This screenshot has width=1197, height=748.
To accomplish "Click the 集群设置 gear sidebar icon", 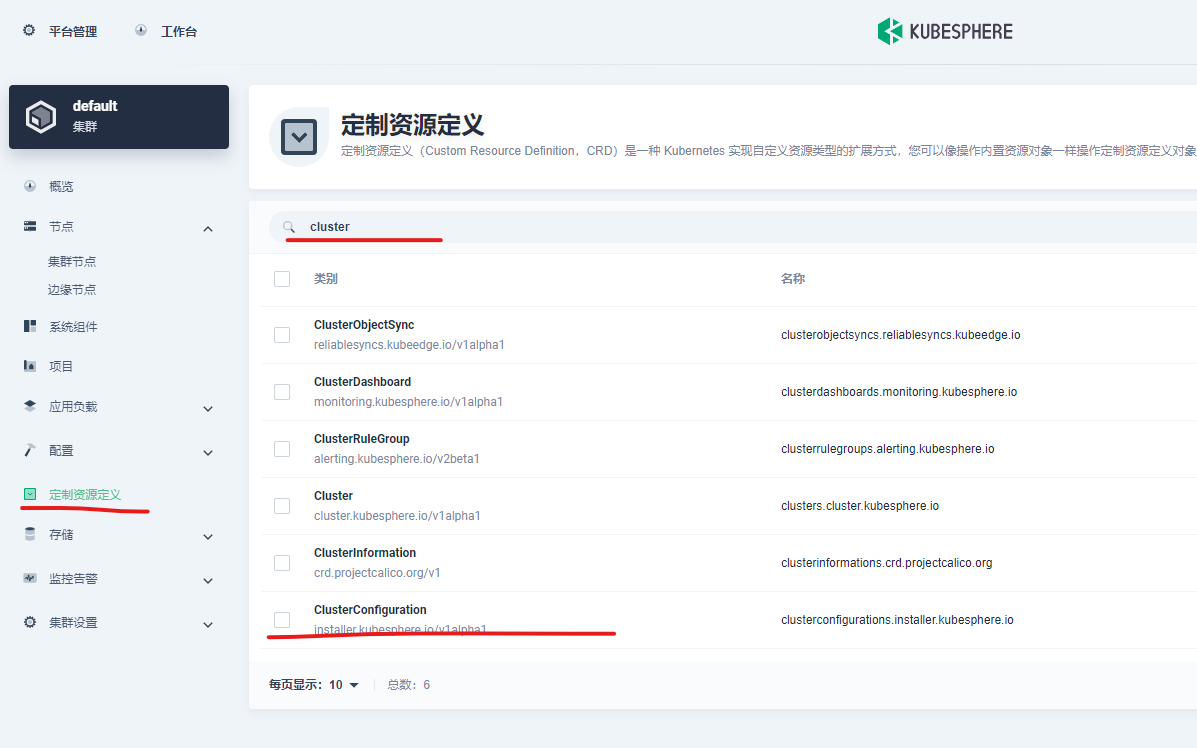I will click(x=29, y=621).
